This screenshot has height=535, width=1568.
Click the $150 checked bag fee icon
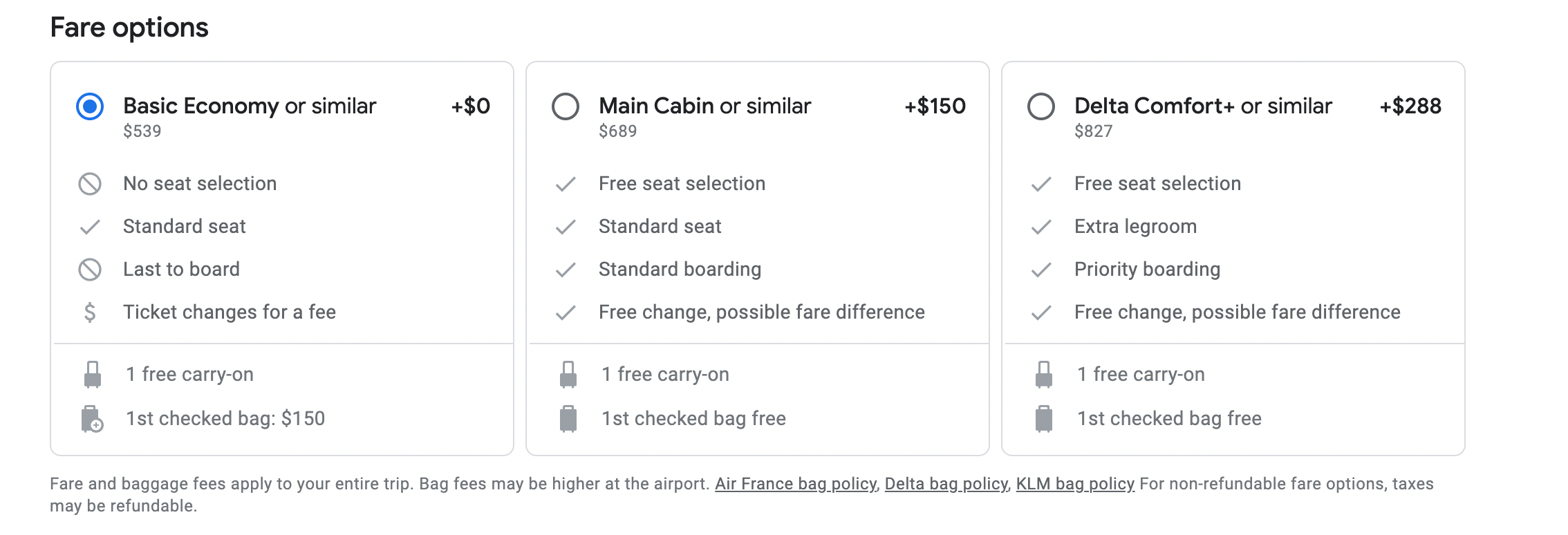[x=92, y=419]
